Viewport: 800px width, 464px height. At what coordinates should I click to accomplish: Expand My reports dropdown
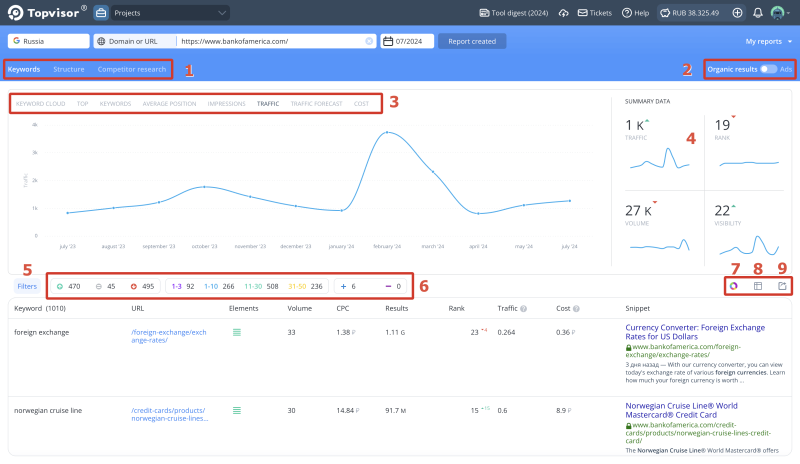tap(768, 41)
